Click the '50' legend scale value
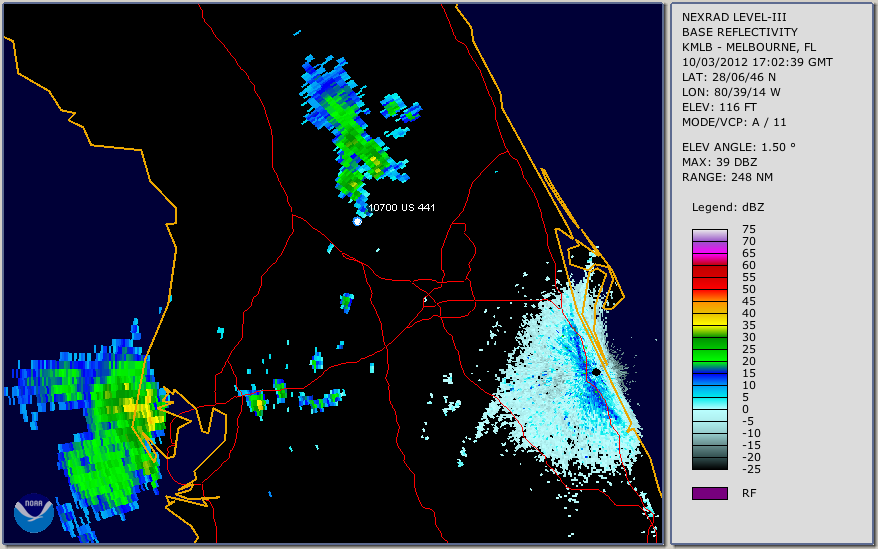This screenshot has height=549, width=878. click(x=749, y=289)
